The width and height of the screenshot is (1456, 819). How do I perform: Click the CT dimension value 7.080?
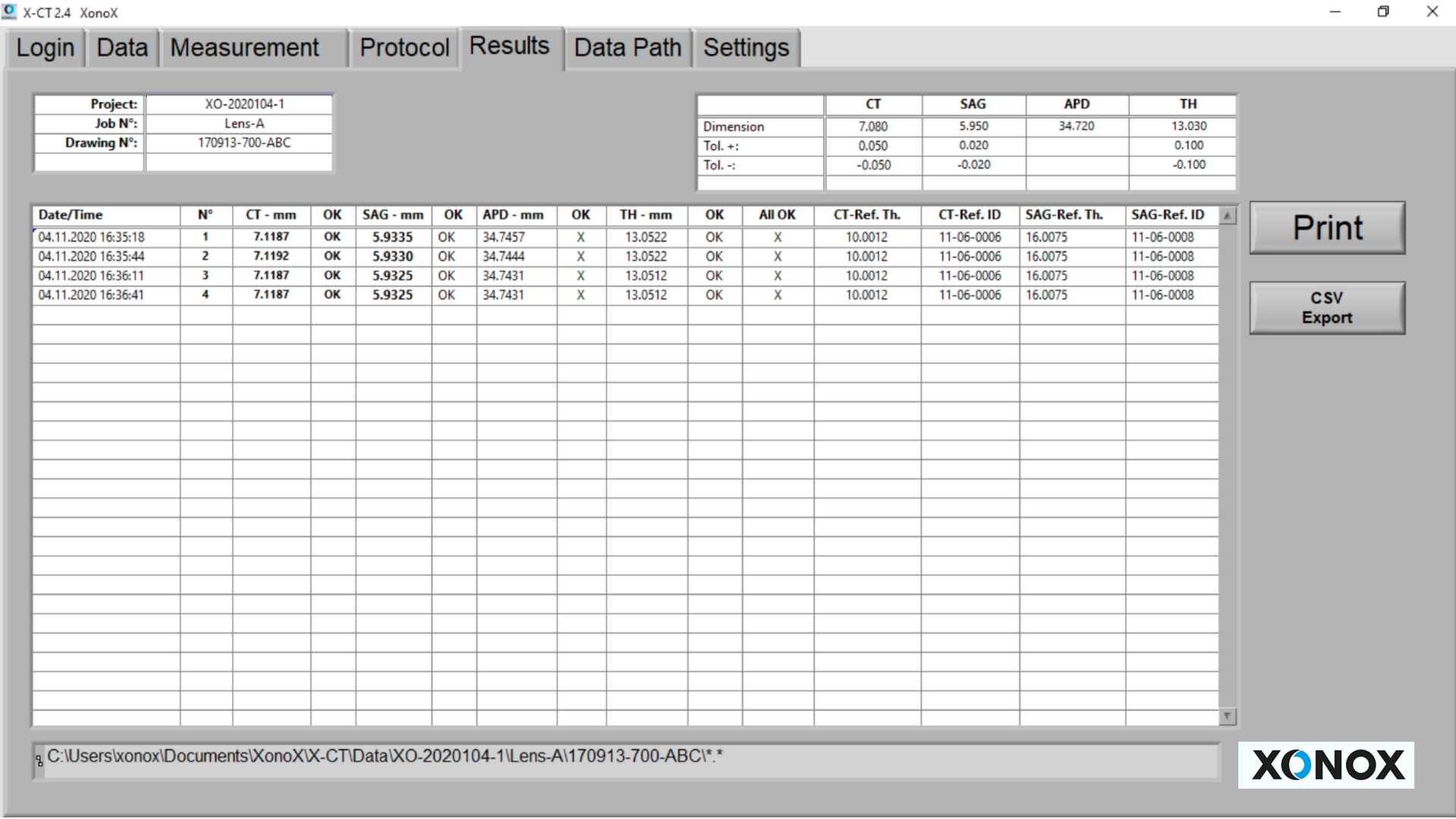click(873, 126)
